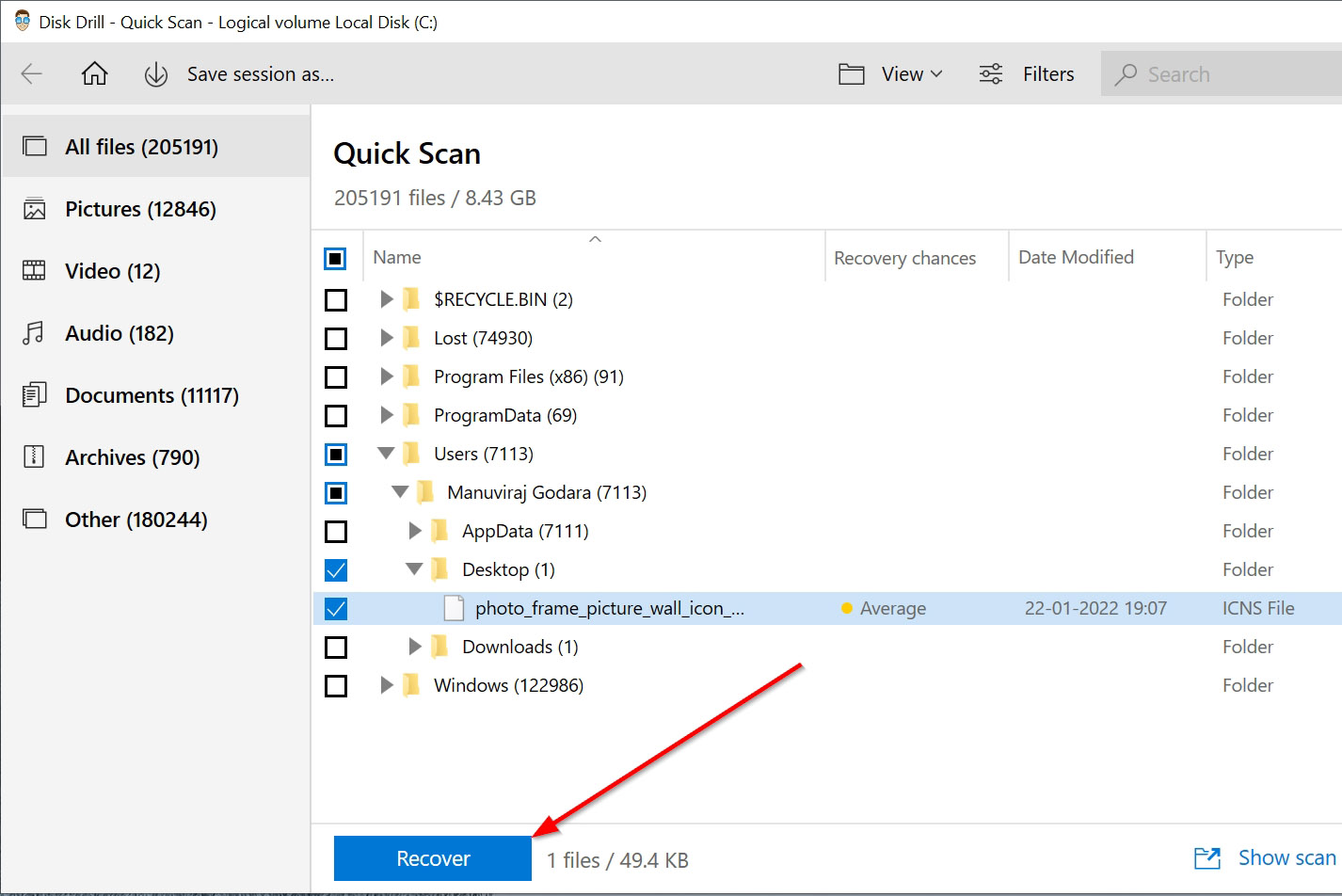
Task: Select Pictures (12846) category
Action: coord(156,209)
